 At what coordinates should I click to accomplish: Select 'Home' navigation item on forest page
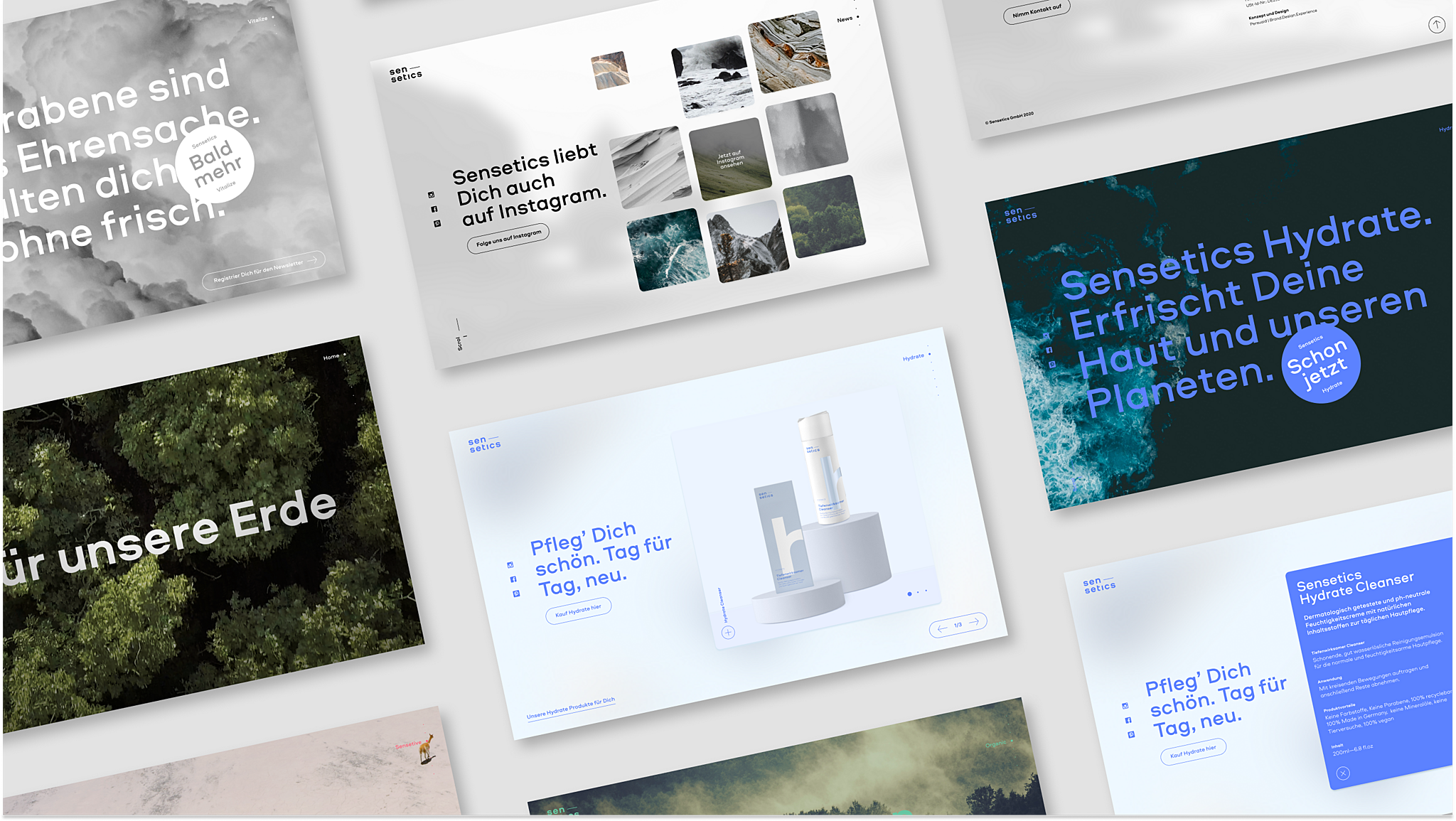331,358
